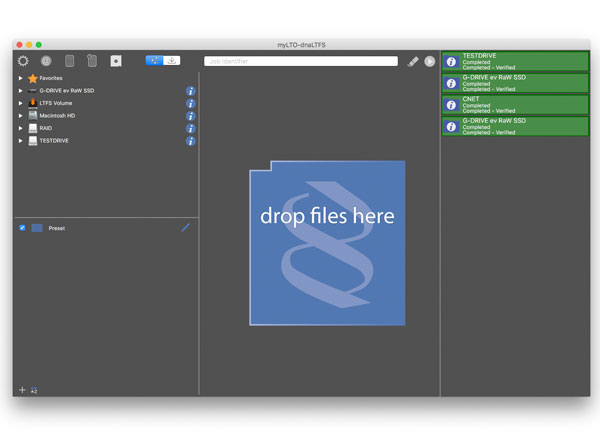Click the 'drop files here' drop zone
Viewport: 600px width, 440px height.
click(327, 243)
